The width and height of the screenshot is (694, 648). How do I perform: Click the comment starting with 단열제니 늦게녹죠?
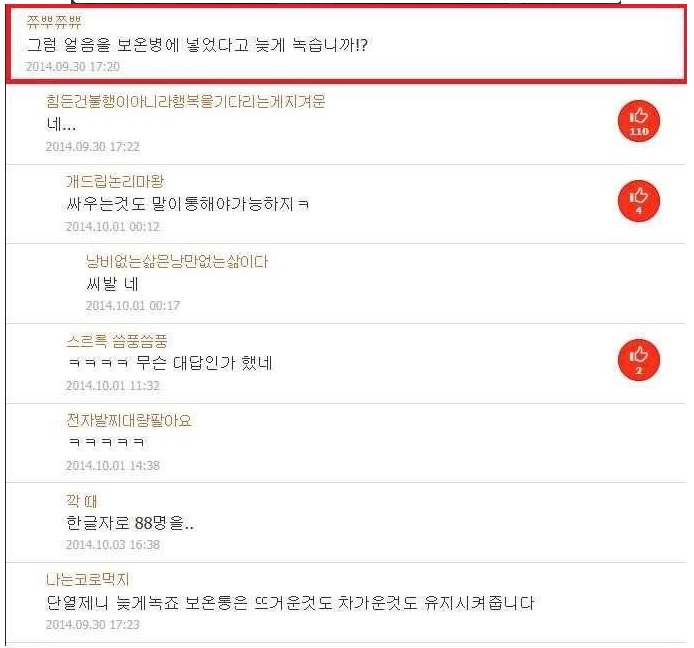[x=290, y=603]
